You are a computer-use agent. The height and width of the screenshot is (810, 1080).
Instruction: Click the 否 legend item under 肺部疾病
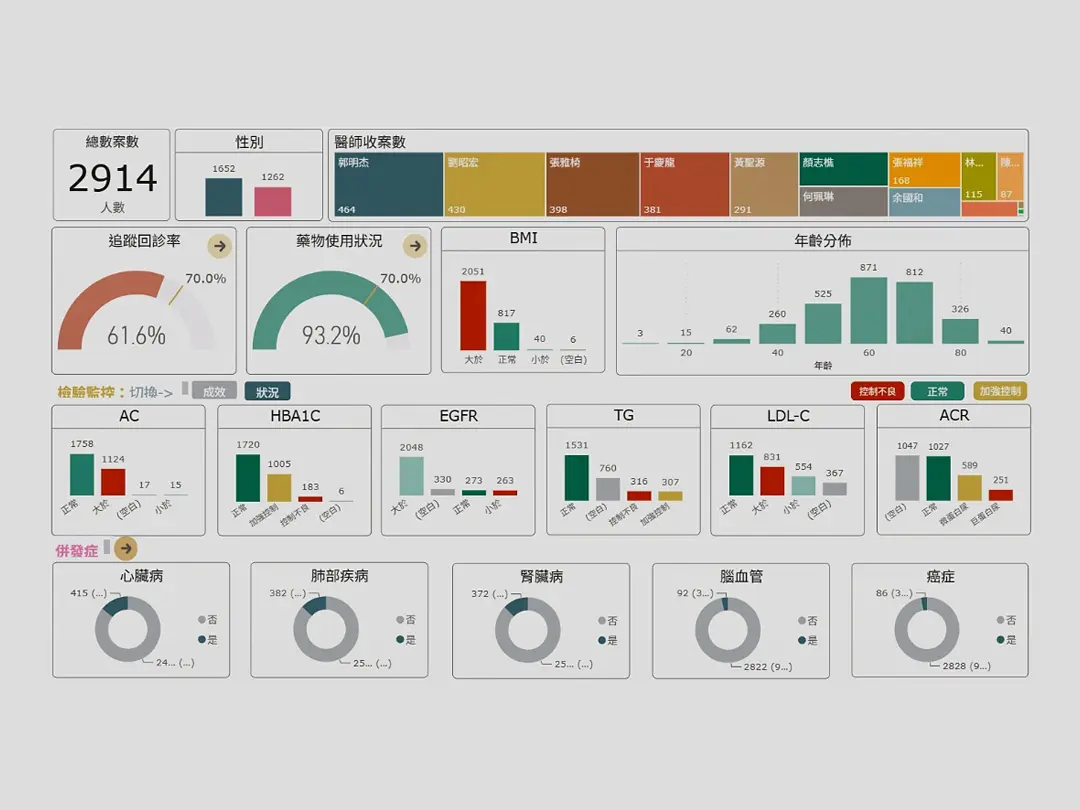406,620
